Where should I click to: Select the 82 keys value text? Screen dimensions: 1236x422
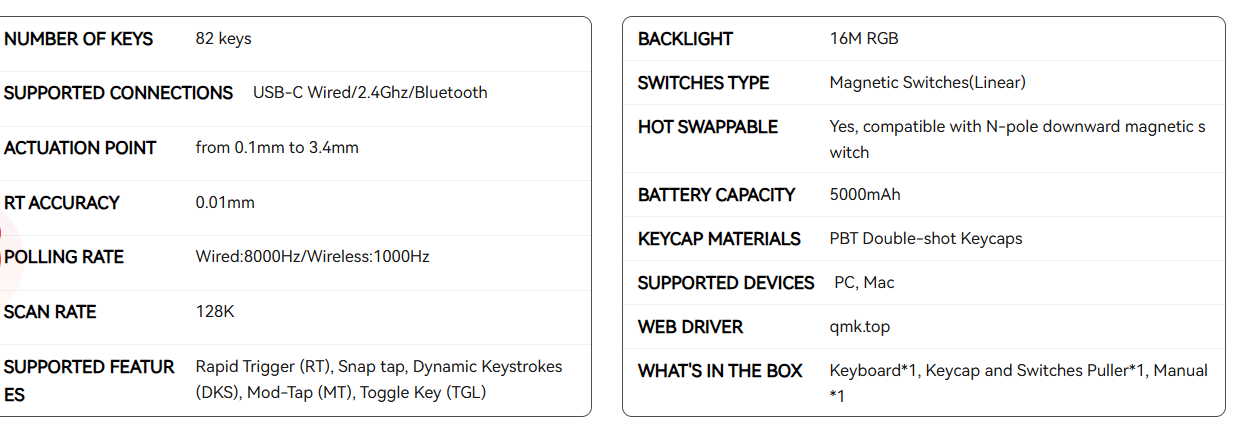click(223, 39)
